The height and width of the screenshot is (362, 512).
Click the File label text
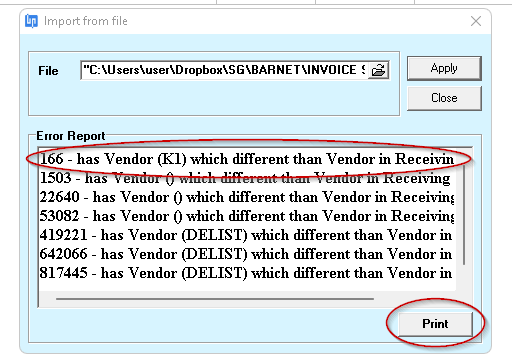[48, 71]
